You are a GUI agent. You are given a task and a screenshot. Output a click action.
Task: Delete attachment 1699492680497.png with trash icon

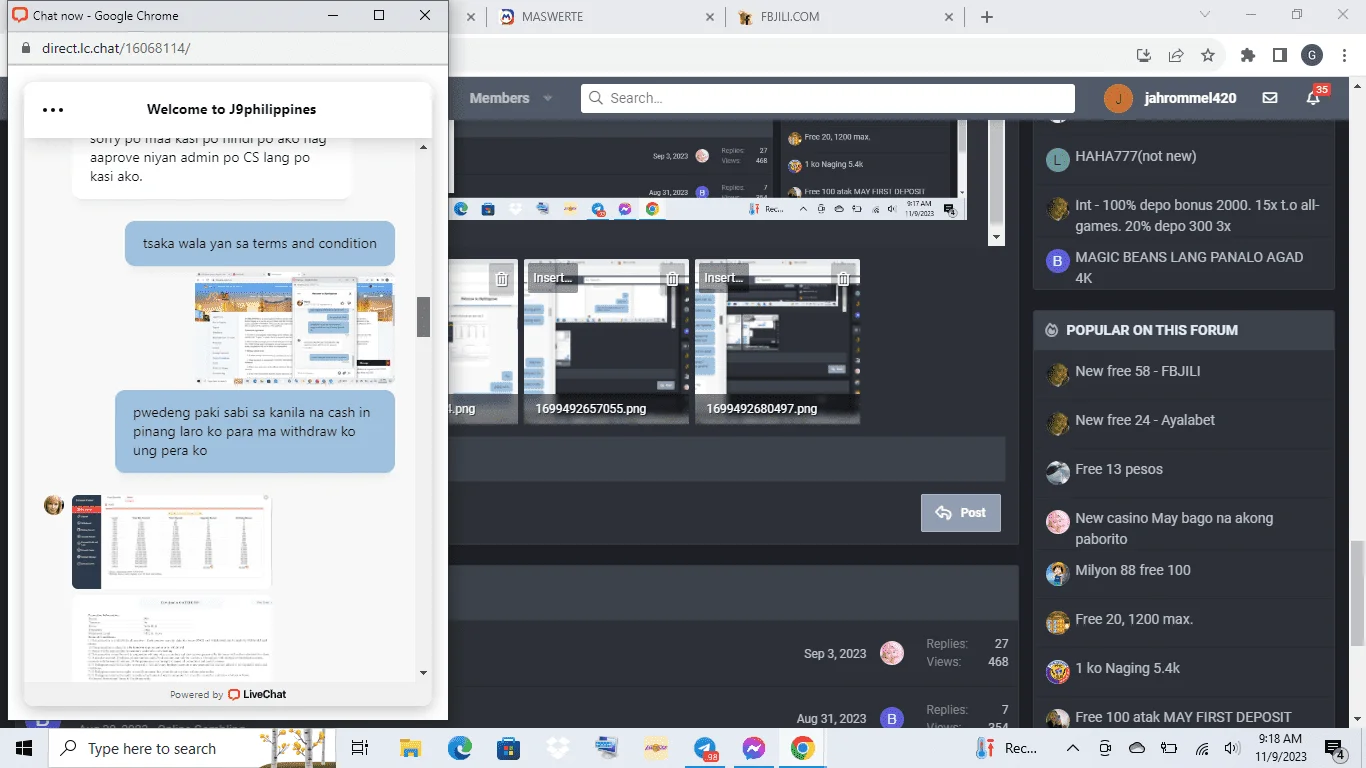click(x=844, y=279)
